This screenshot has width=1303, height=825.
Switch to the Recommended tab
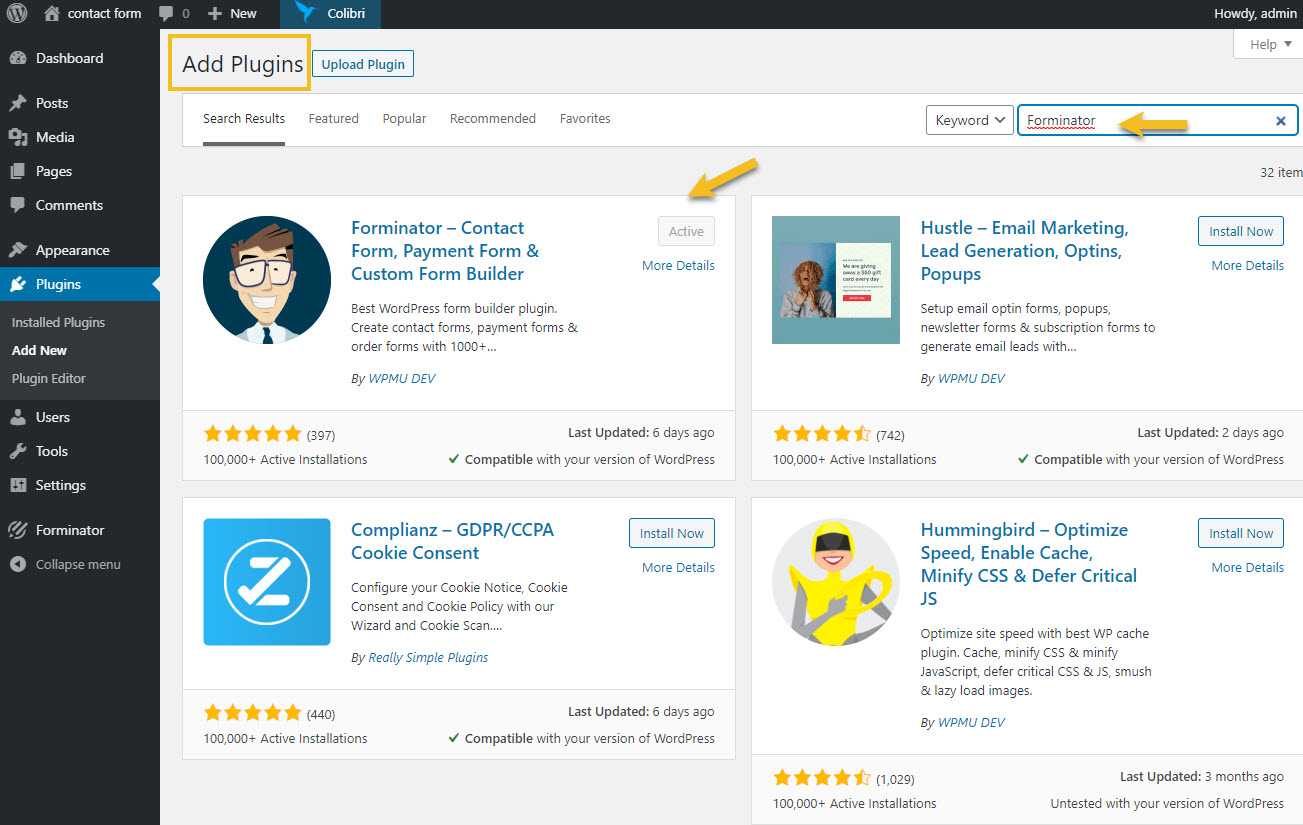[x=493, y=119]
